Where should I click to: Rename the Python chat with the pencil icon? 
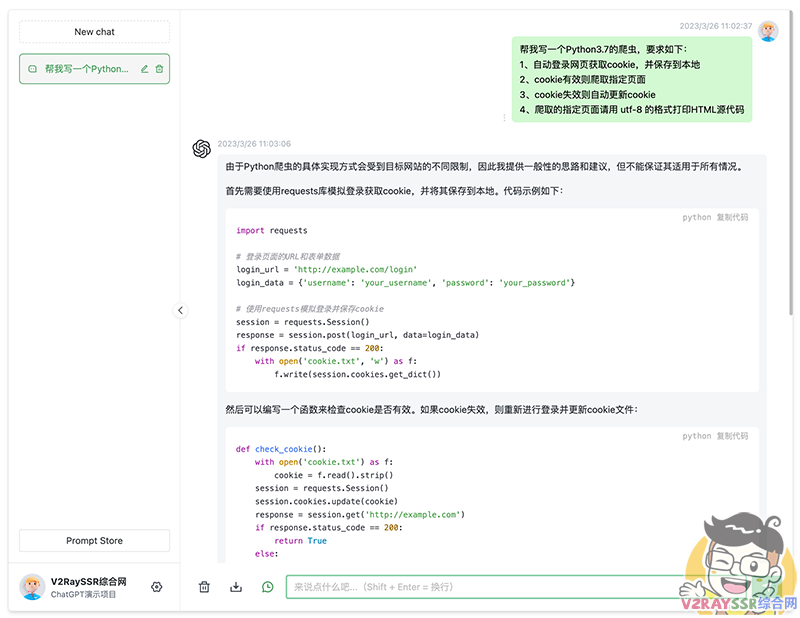(x=146, y=69)
